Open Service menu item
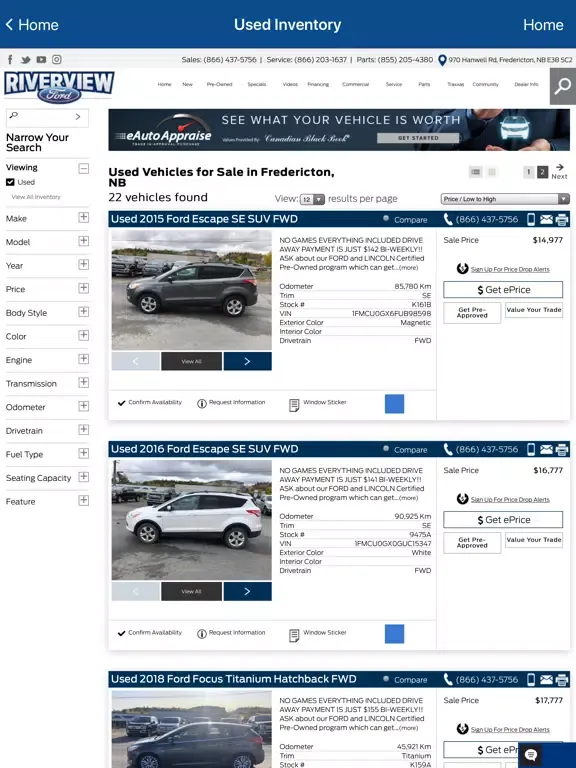The image size is (576, 768). click(394, 84)
